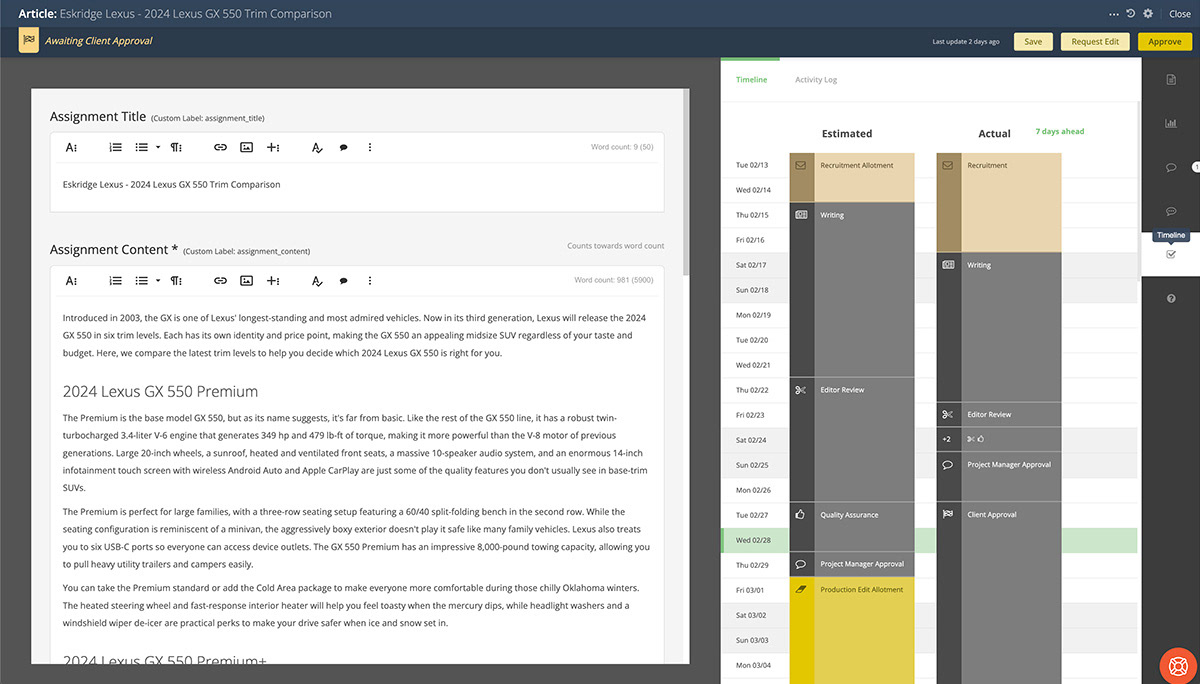Screen dimensions: 1200x684
Task: Run spell check in Assignment Title toolbar
Action: tap(317, 147)
